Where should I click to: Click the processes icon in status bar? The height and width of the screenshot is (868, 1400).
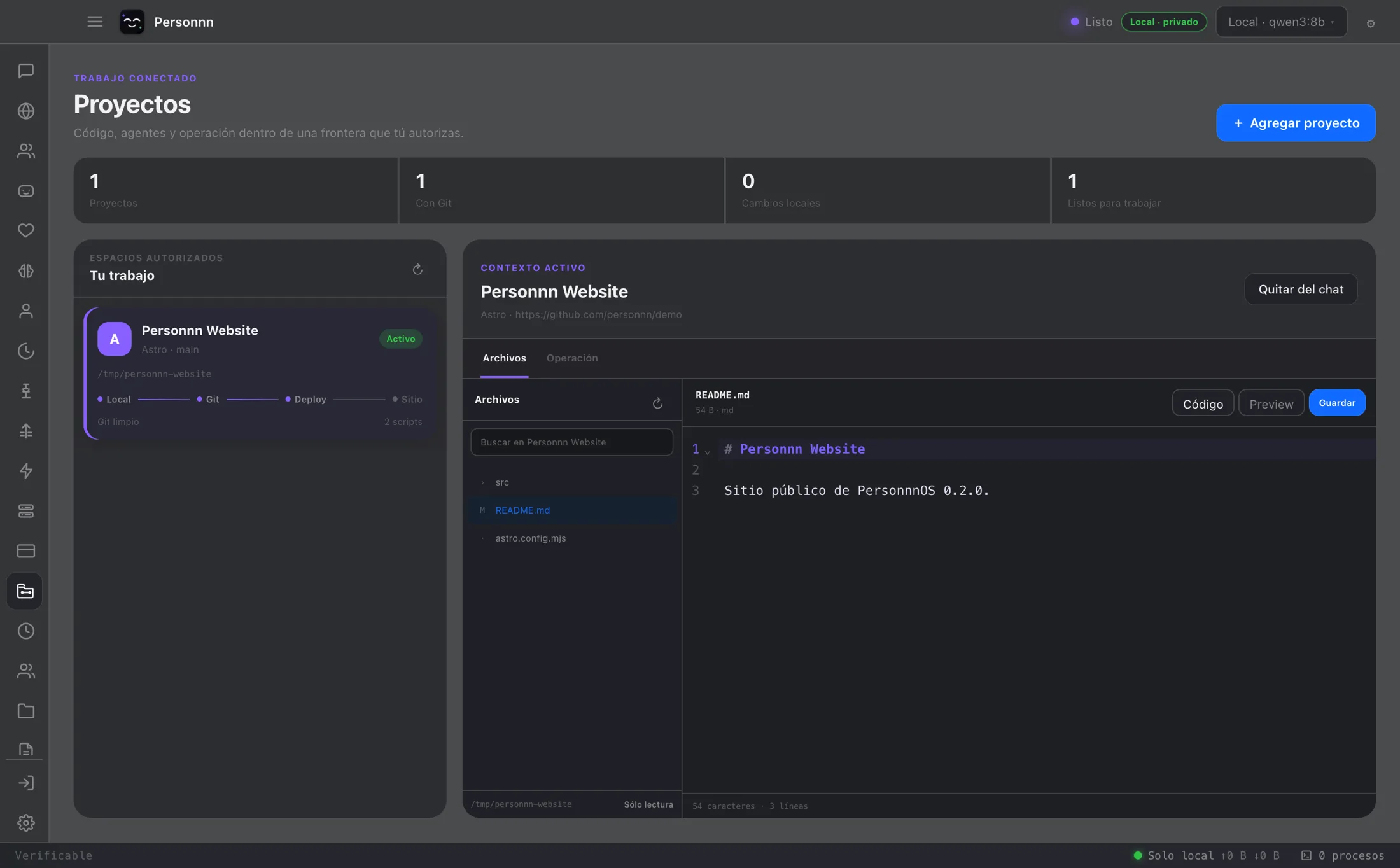[1306, 855]
